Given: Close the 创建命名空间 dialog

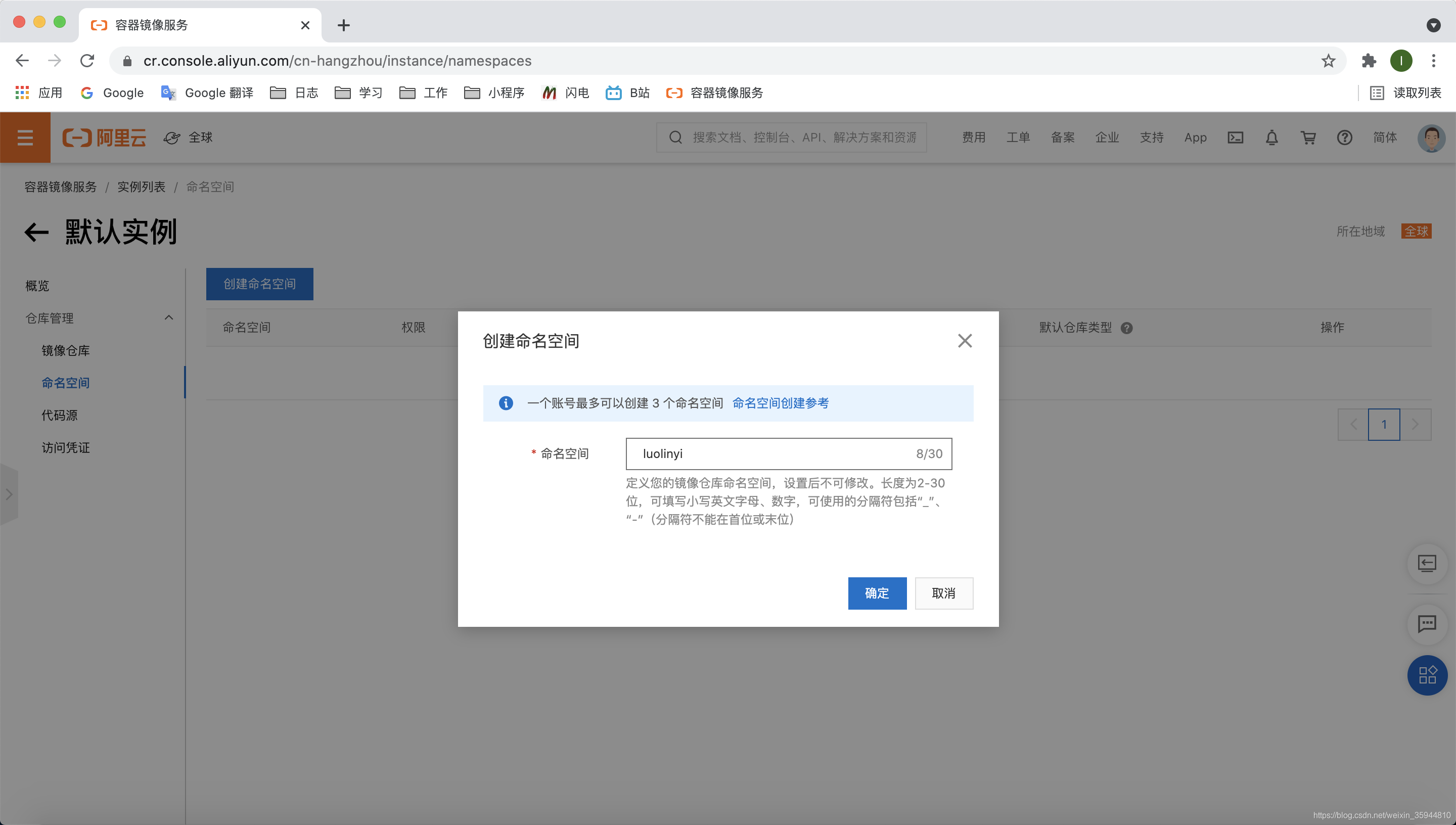Looking at the screenshot, I should (964, 341).
